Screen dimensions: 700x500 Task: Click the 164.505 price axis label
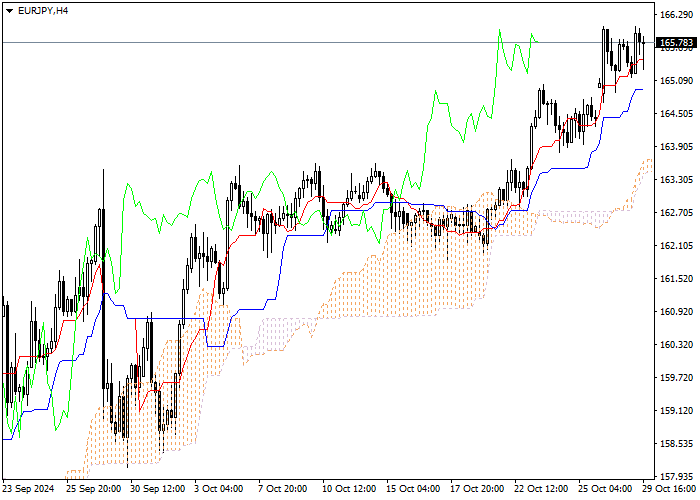point(676,114)
